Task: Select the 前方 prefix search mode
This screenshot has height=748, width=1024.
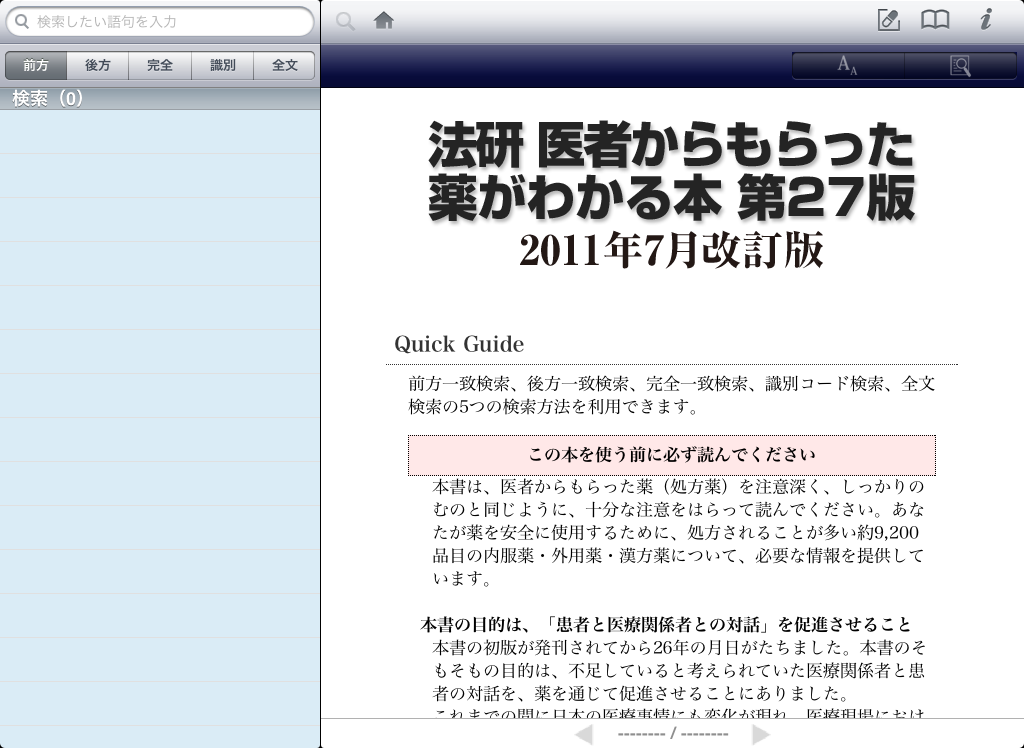Action: click(36, 66)
